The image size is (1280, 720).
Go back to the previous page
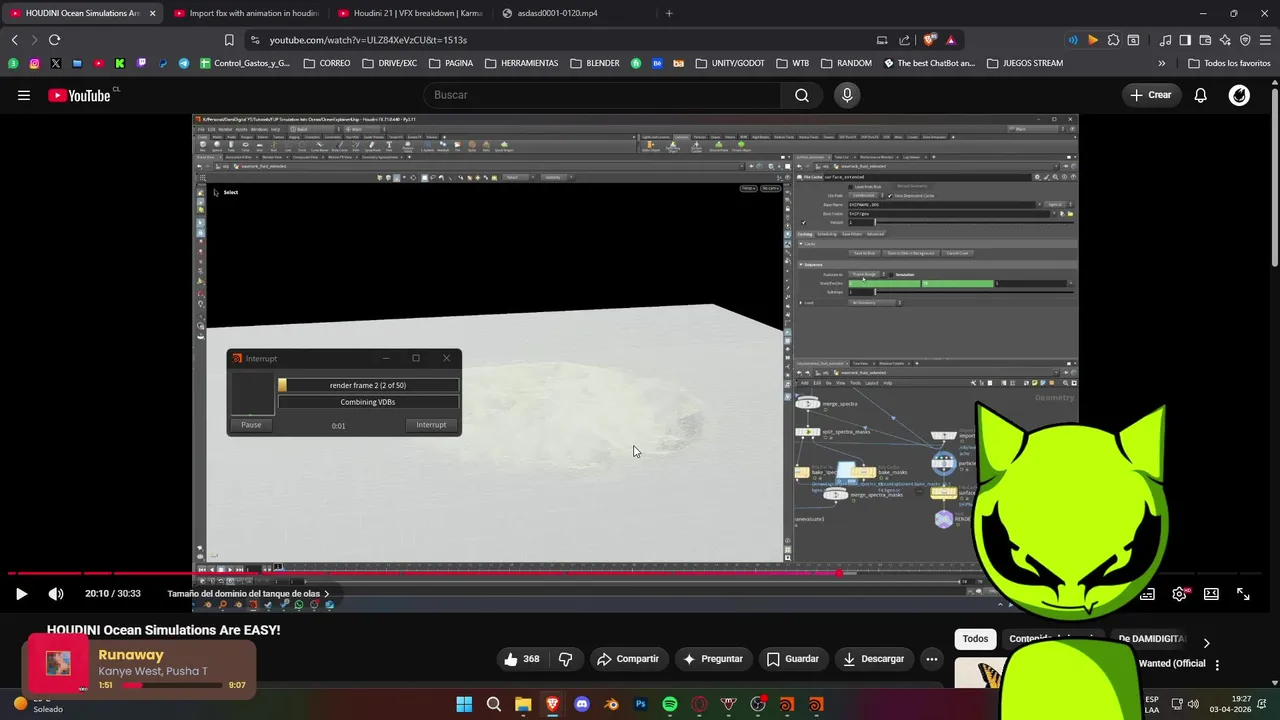coord(14,40)
